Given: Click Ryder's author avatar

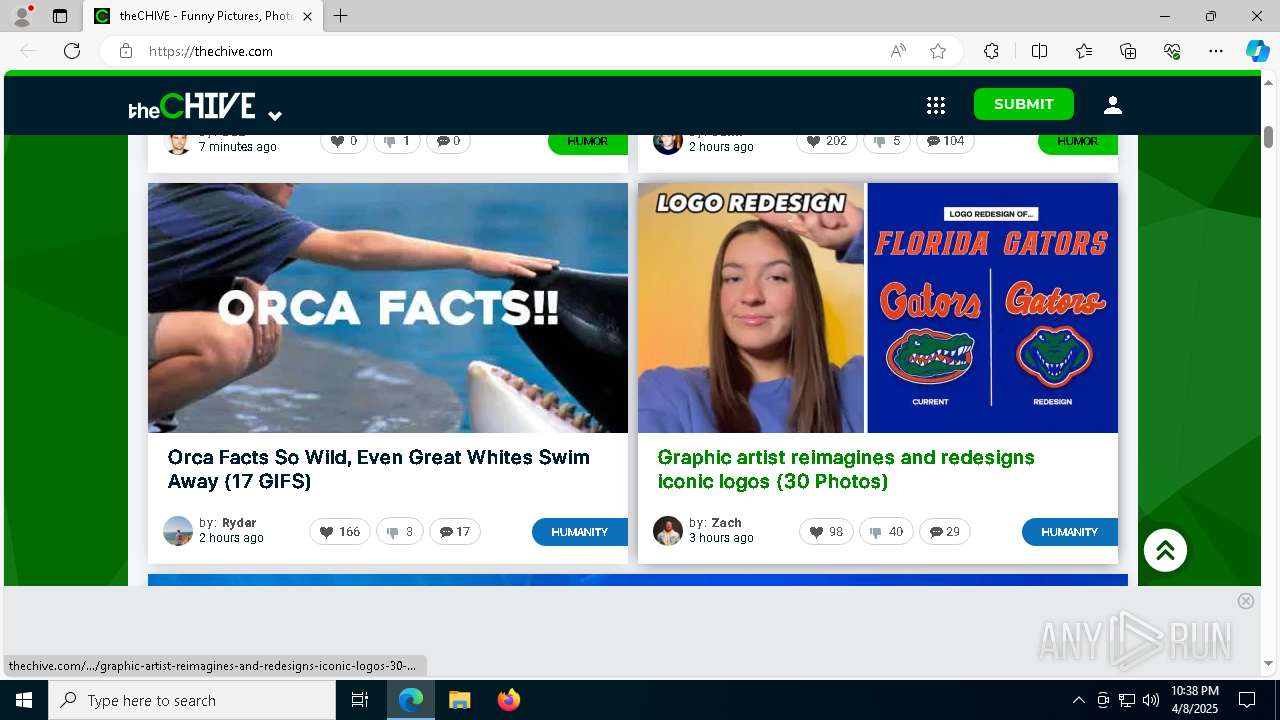Looking at the screenshot, I should (178, 531).
